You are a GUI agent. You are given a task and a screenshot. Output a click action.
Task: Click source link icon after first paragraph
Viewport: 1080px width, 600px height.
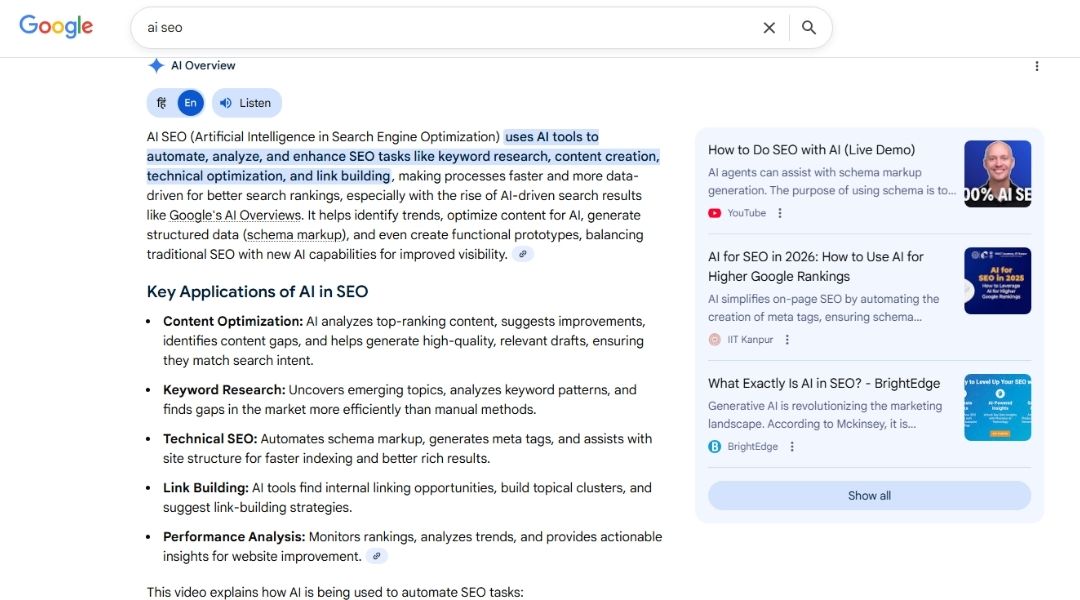click(x=523, y=254)
